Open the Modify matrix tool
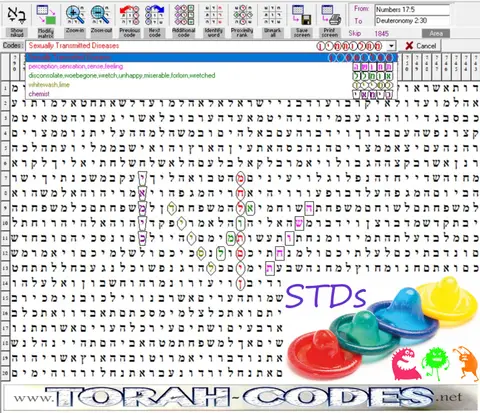The height and width of the screenshot is (413, 480). (x=46, y=15)
